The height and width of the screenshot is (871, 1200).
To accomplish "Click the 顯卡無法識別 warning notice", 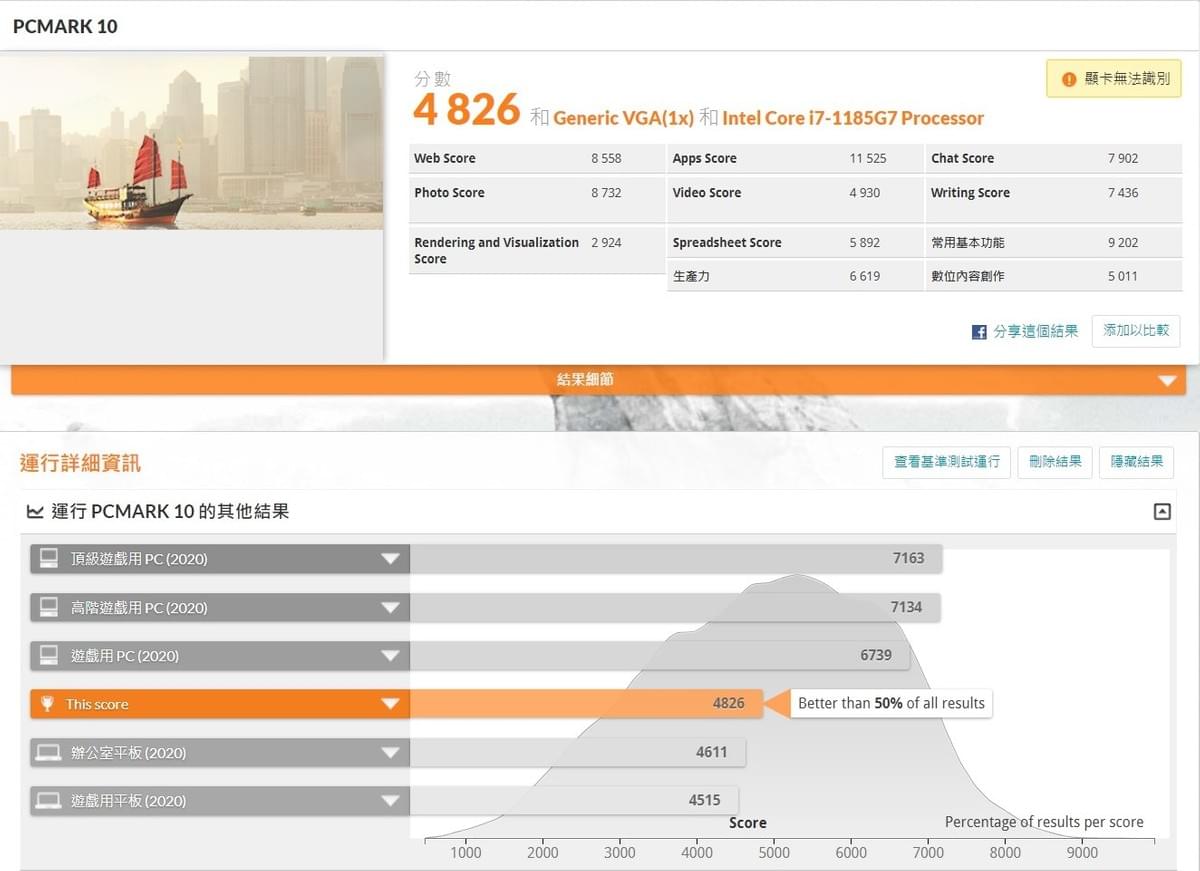I will click(1114, 78).
